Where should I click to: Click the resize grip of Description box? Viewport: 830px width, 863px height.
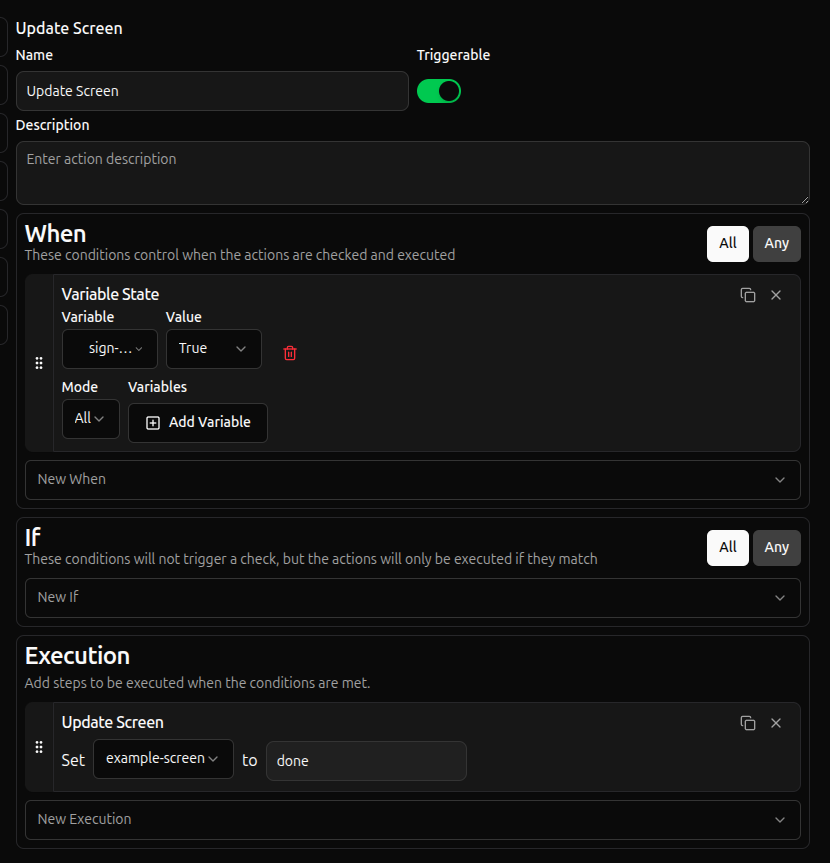(805, 200)
